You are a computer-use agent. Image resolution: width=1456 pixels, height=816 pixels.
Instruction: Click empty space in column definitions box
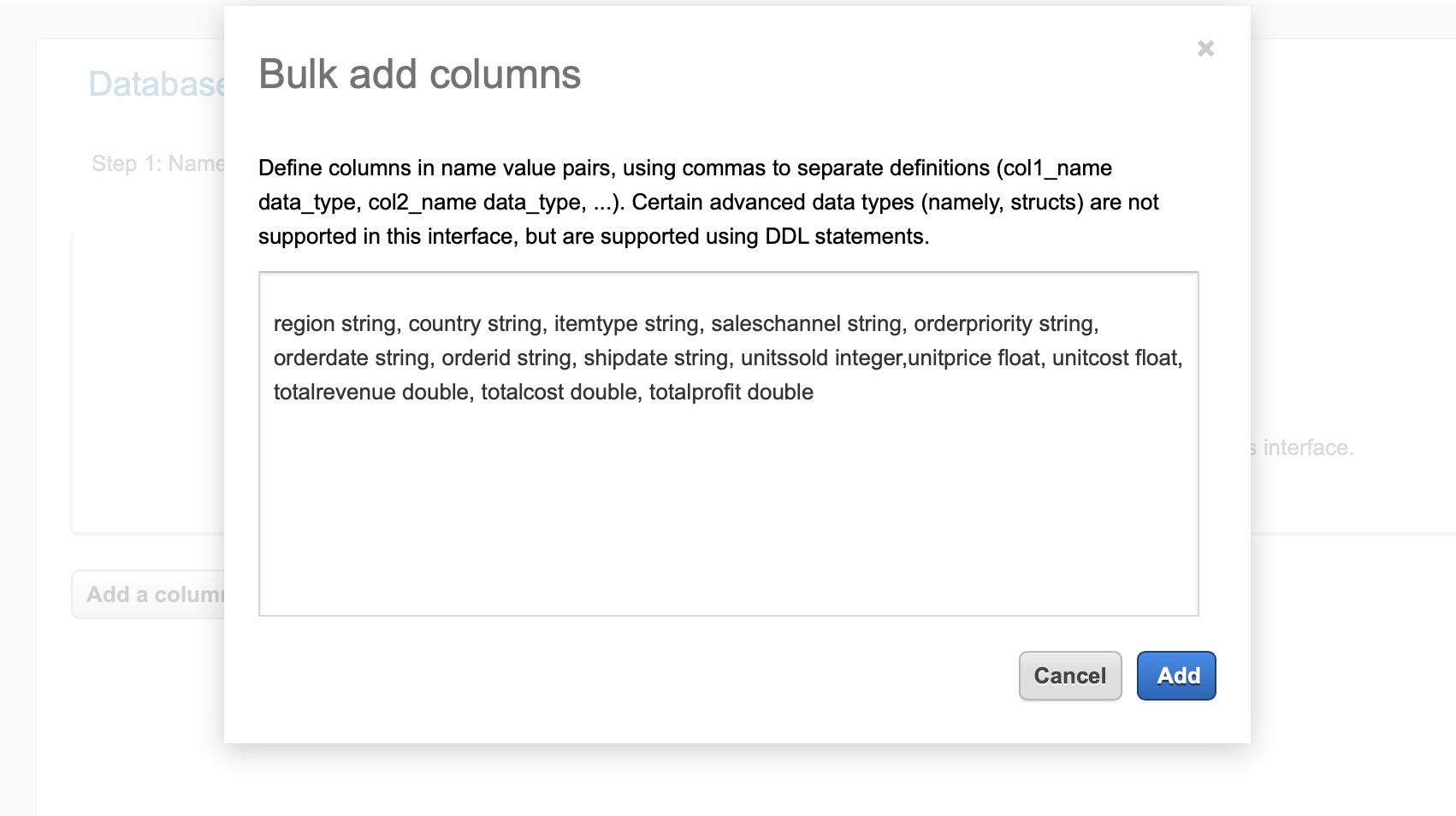pos(727,513)
